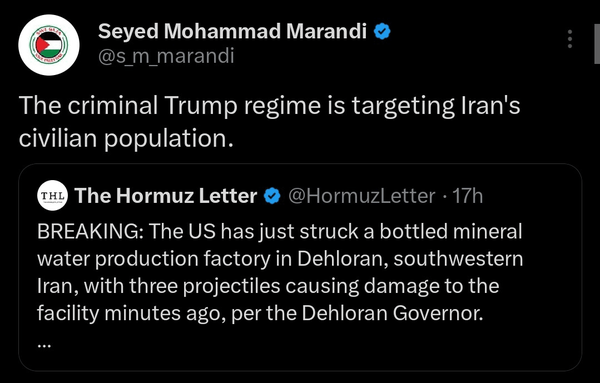Screen dimensions: 600x383
Task: Click verified badge next to The Hormuz Letter
Action: point(272,196)
